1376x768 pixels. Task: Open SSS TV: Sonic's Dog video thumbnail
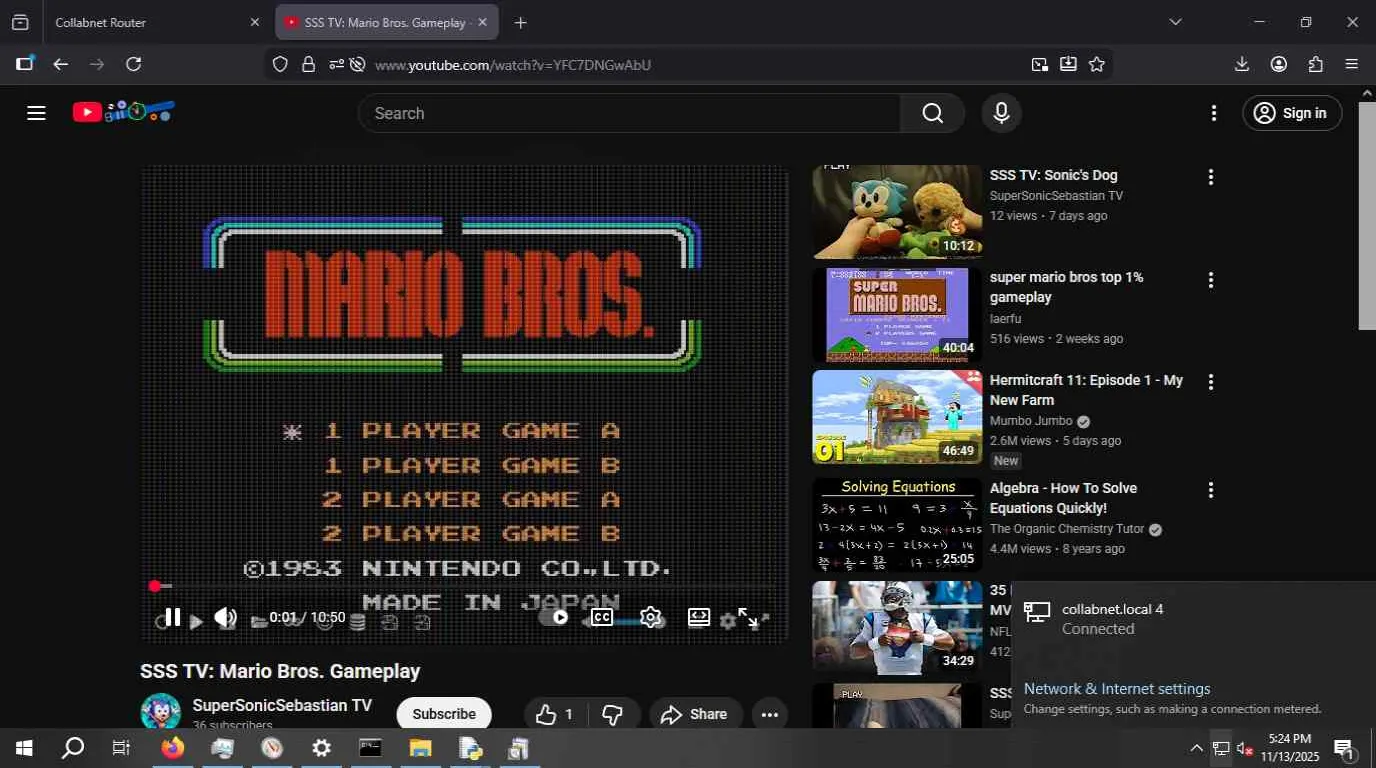(897, 212)
